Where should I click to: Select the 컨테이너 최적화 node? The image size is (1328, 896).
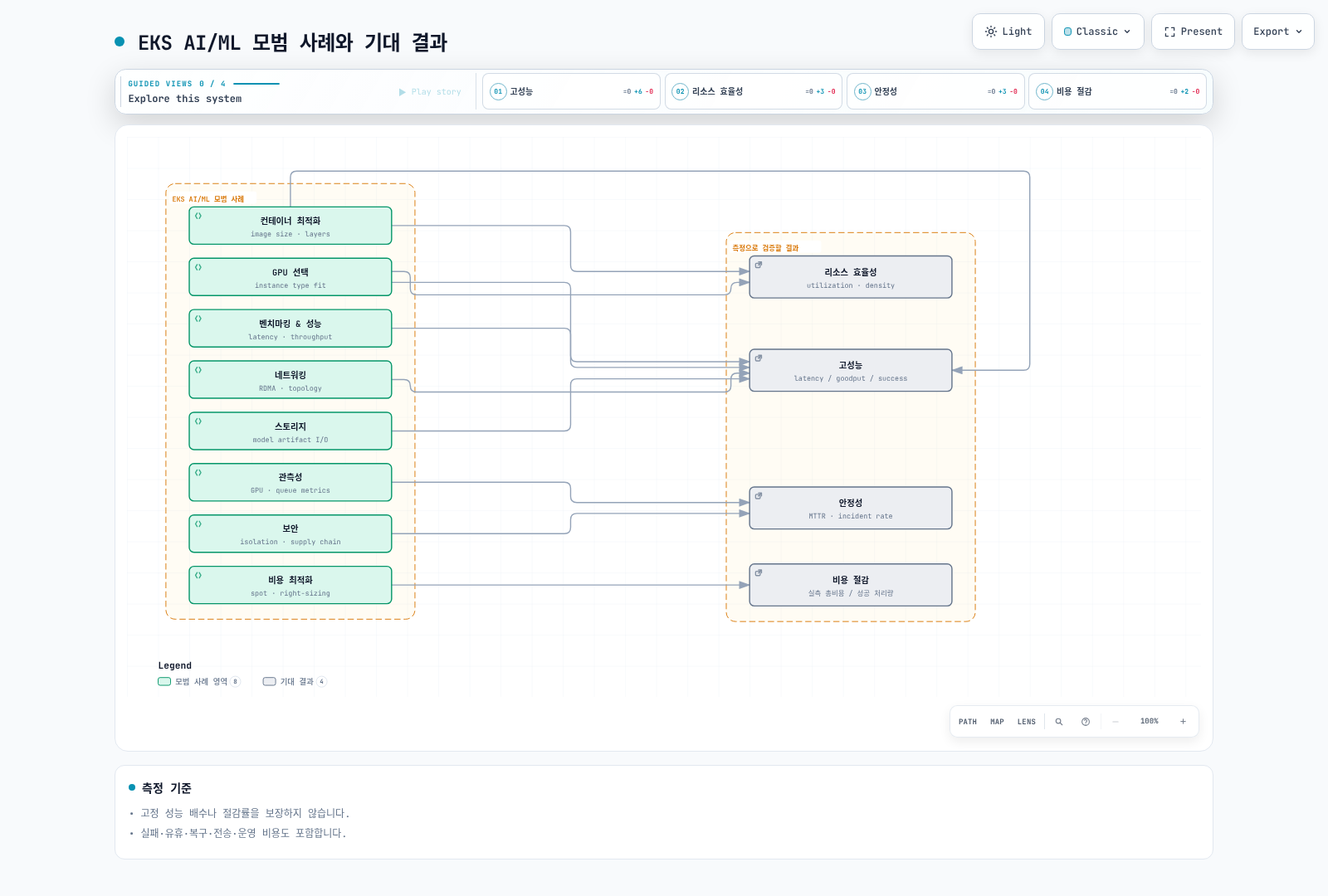click(x=290, y=226)
